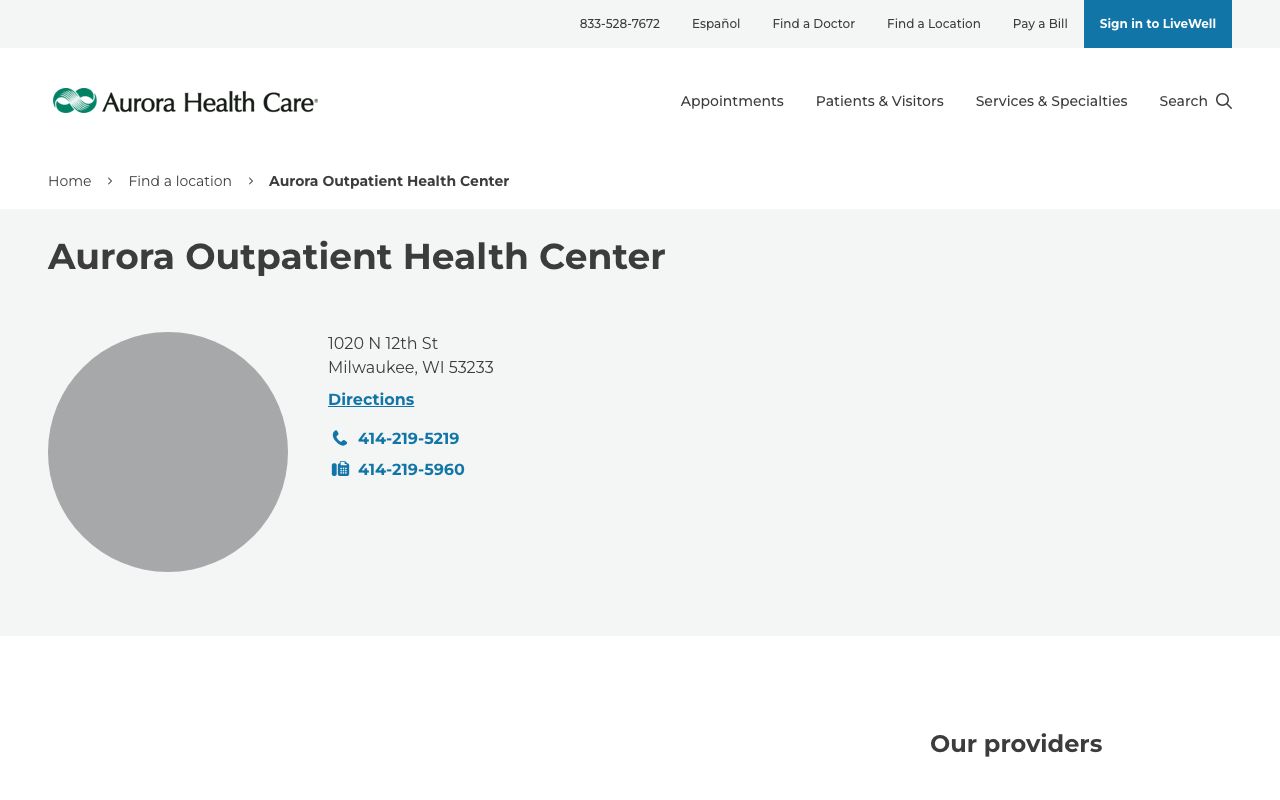Click the fax icon next to 414-219-5960
This screenshot has height=800, width=1280.
340,468
